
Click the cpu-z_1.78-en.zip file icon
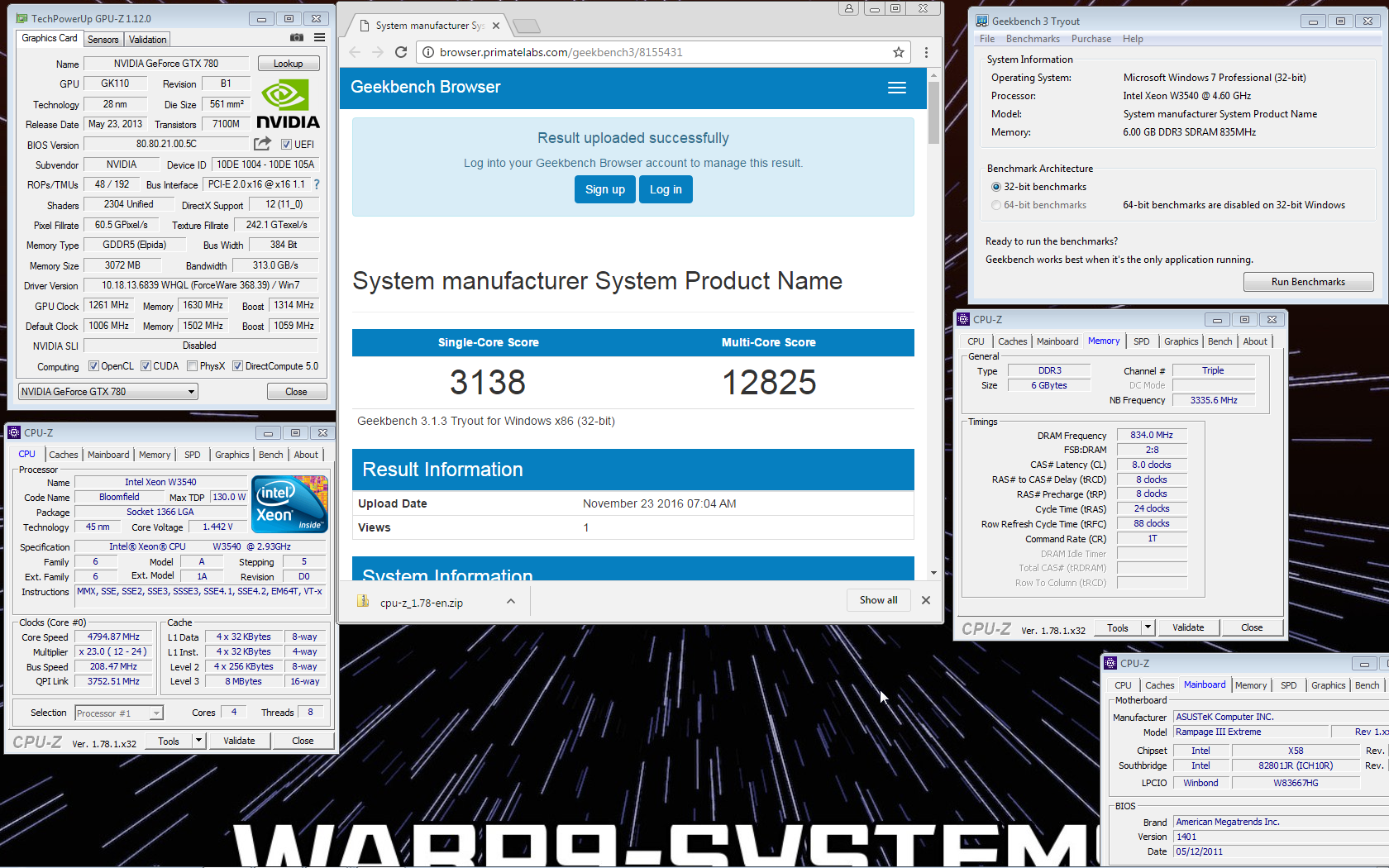[x=363, y=601]
